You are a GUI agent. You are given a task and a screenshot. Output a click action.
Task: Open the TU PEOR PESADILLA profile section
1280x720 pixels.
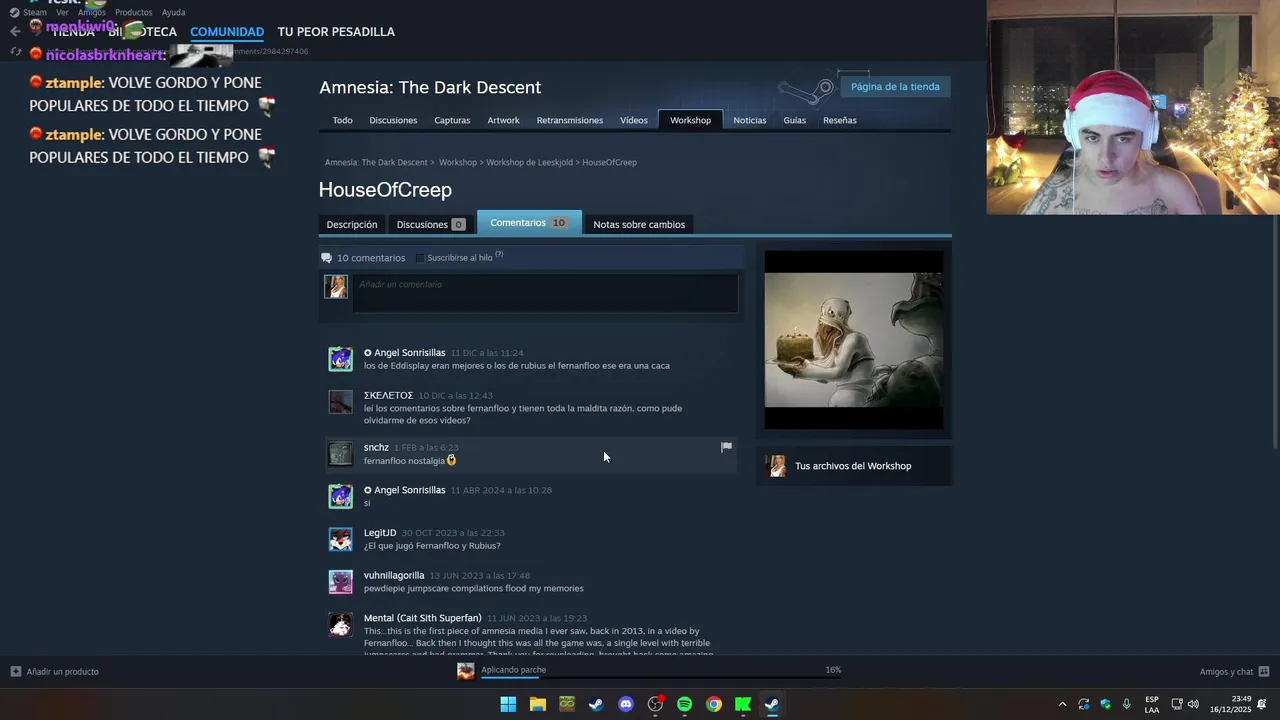[x=336, y=32]
